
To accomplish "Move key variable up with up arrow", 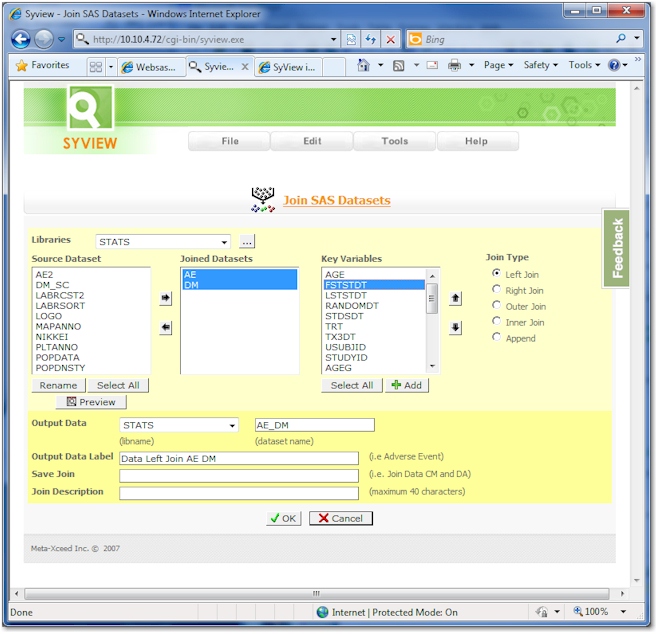I will click(455, 298).
